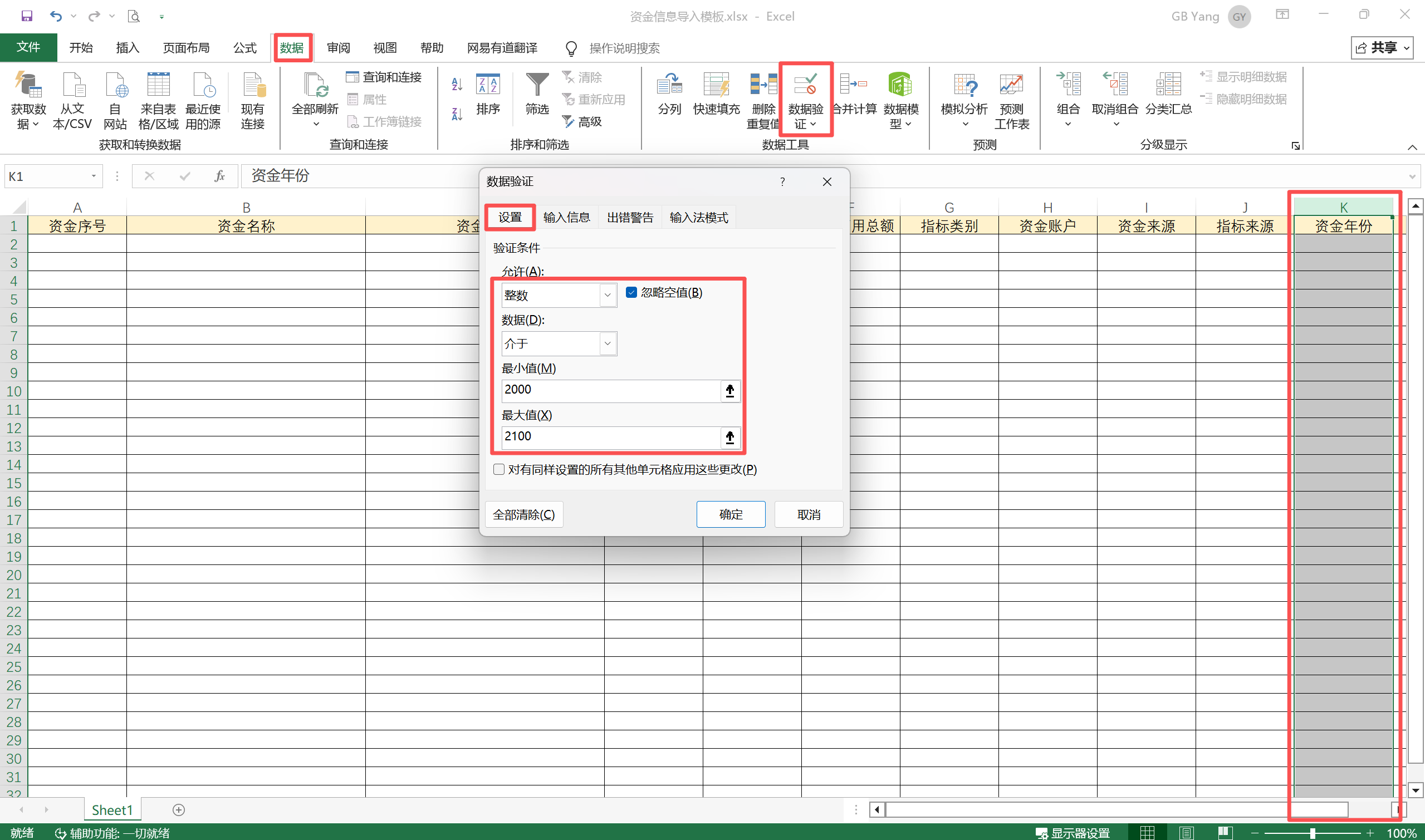Click 分列 text-to-columns icon

(669, 94)
